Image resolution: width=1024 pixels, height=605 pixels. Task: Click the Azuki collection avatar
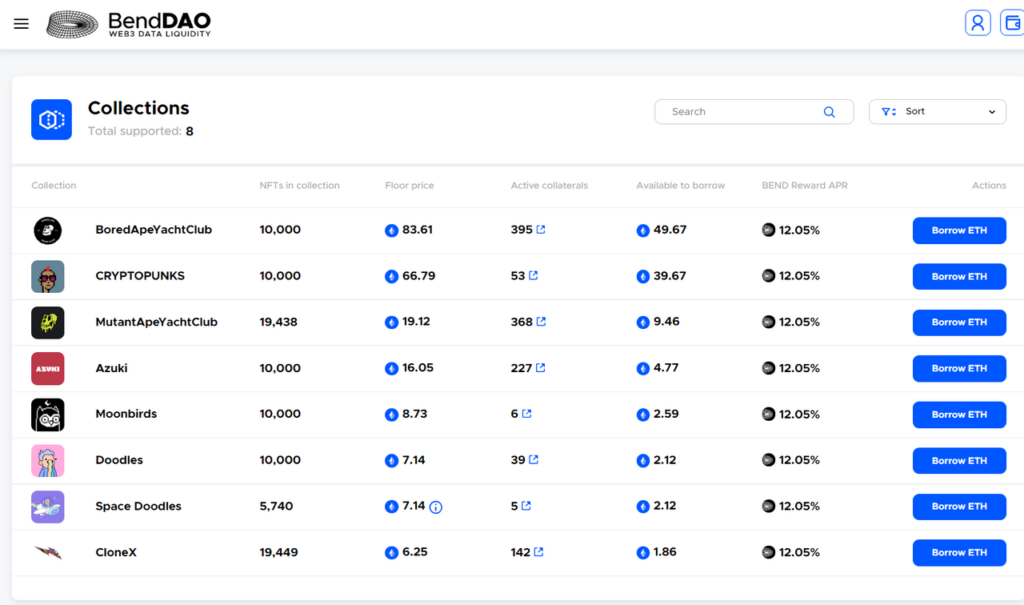pos(48,368)
